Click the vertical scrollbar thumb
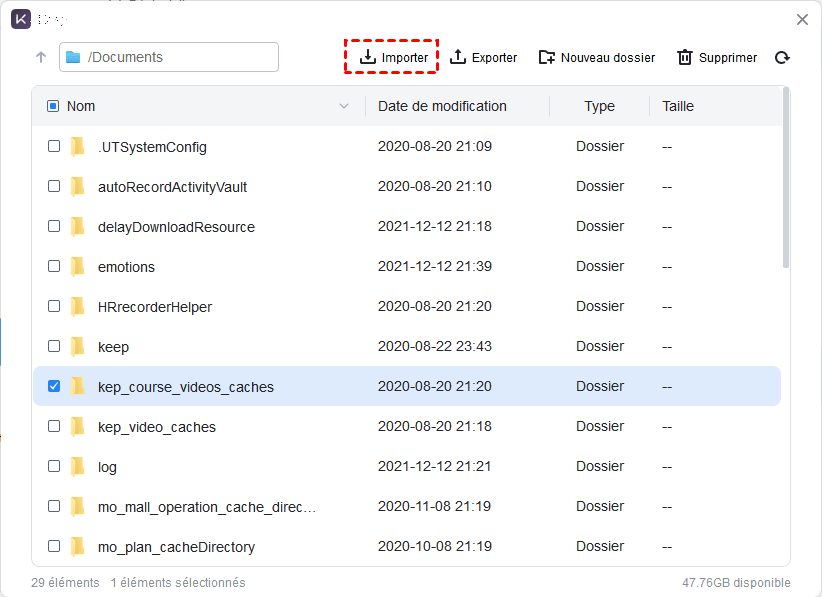822x597 pixels. pyautogui.click(x=785, y=178)
